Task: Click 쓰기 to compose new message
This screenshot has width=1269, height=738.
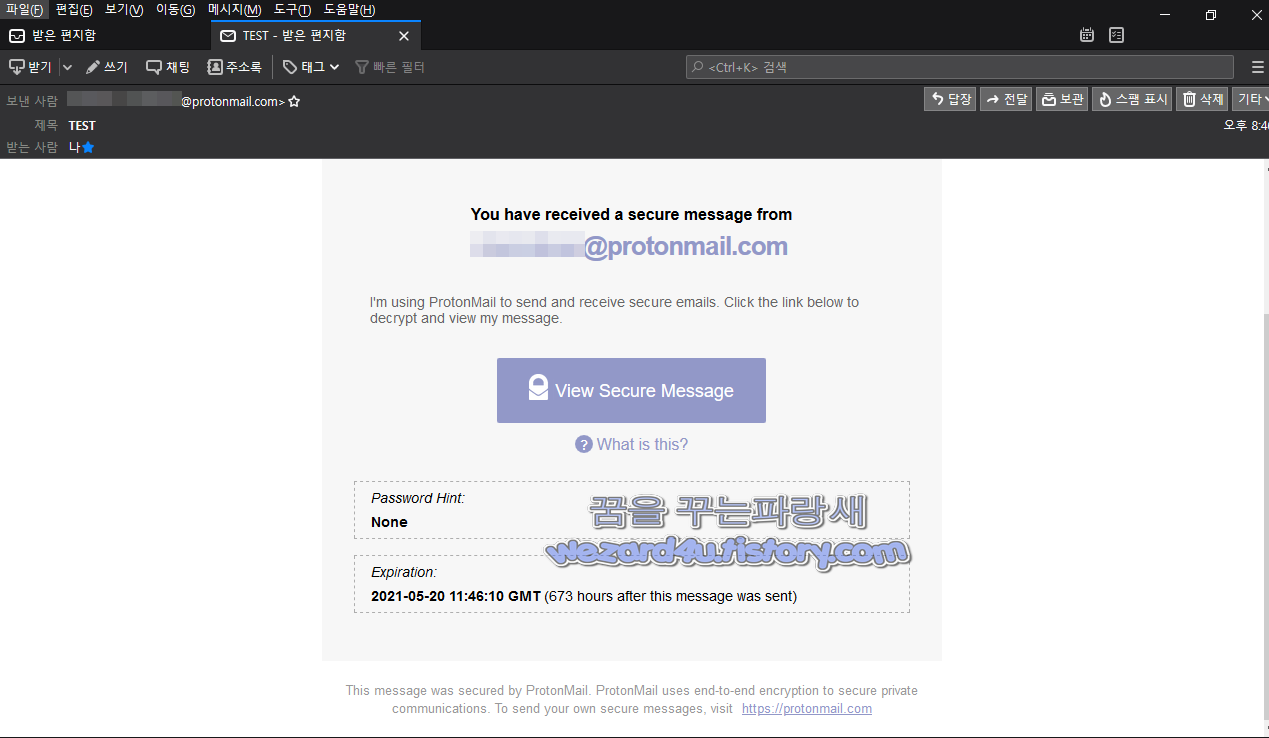Action: [107, 67]
